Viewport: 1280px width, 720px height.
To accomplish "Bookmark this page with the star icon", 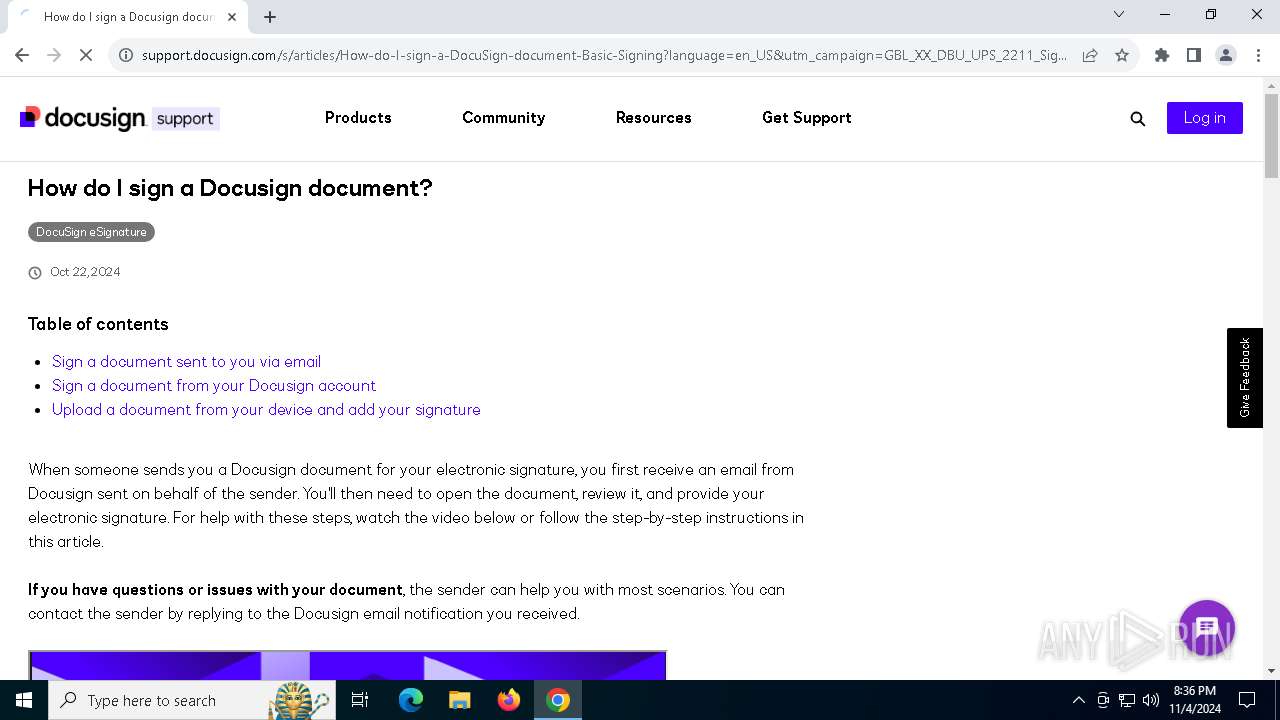I will (x=1122, y=55).
